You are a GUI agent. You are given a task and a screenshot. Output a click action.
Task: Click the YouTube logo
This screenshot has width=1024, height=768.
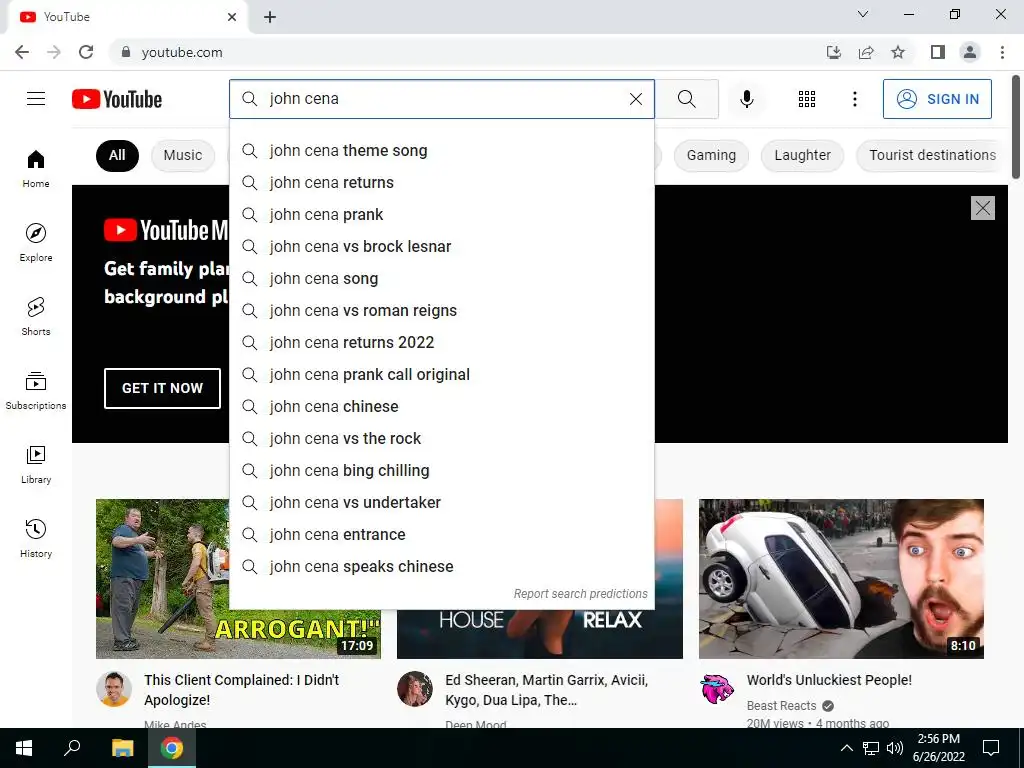[117, 99]
